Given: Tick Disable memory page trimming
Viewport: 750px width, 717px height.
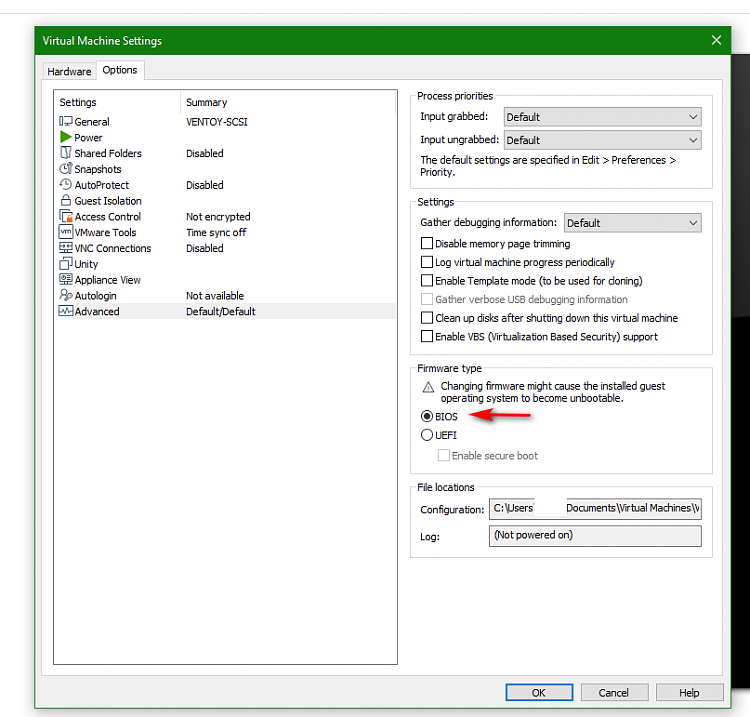Looking at the screenshot, I should tap(427, 243).
